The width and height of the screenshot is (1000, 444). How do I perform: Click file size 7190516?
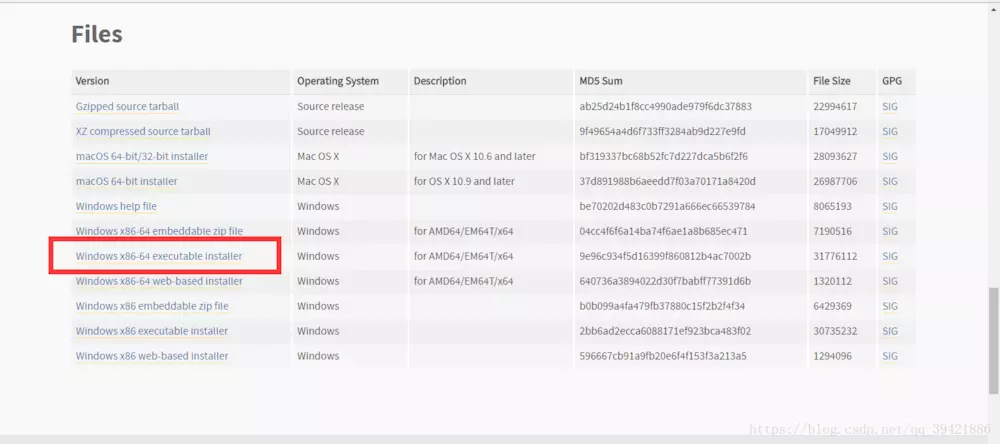tap(832, 231)
